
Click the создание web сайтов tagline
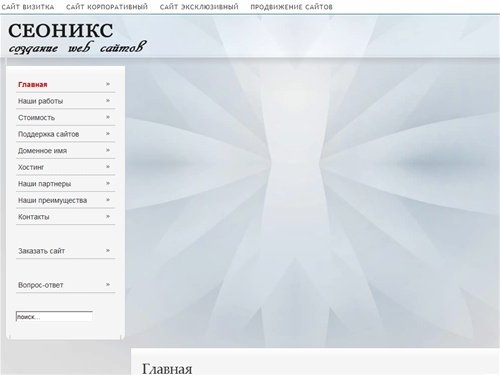77,48
